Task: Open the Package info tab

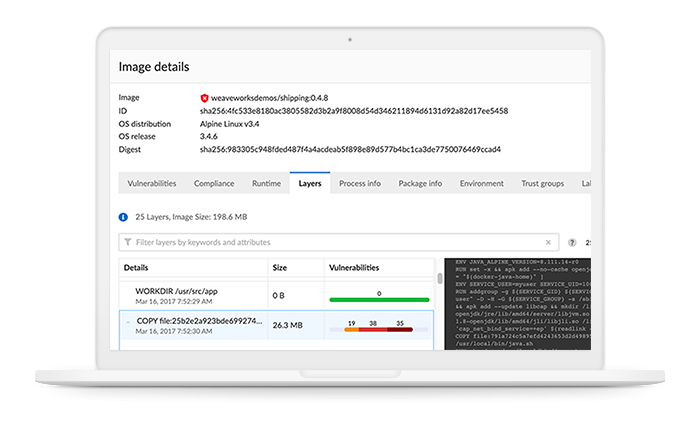Action: (x=419, y=184)
